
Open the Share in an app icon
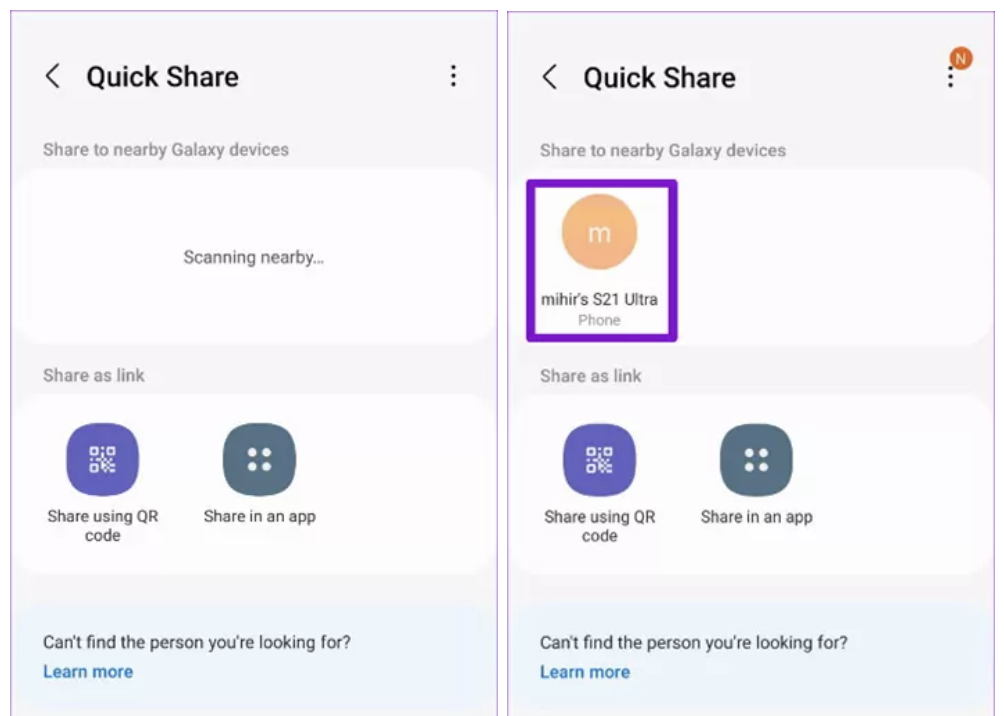click(259, 459)
